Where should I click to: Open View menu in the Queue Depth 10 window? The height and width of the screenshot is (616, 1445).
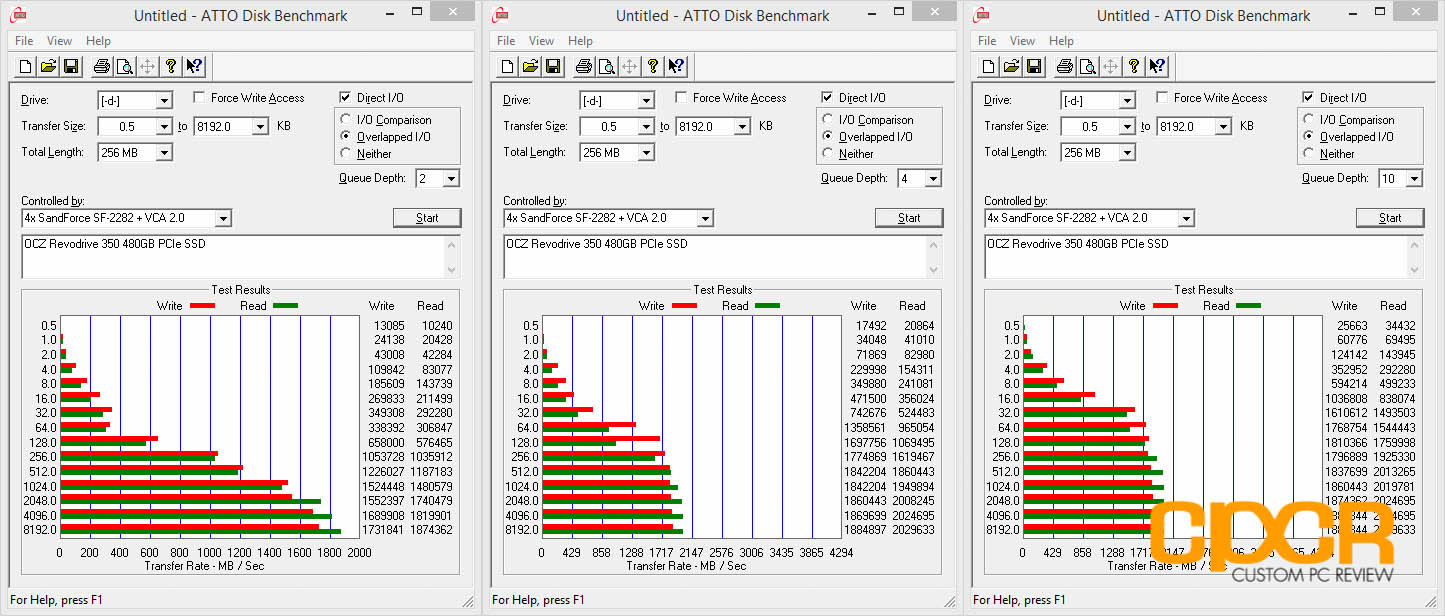(x=1022, y=41)
